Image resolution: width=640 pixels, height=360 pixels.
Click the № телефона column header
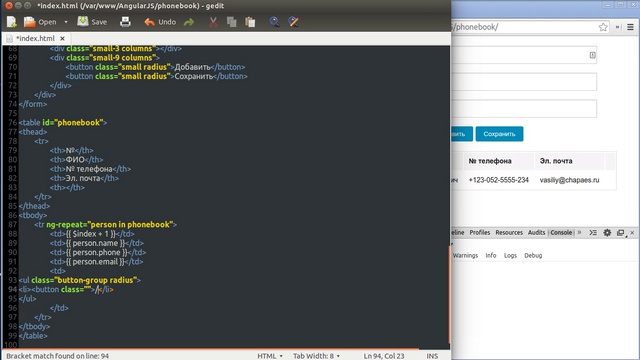(x=490, y=161)
